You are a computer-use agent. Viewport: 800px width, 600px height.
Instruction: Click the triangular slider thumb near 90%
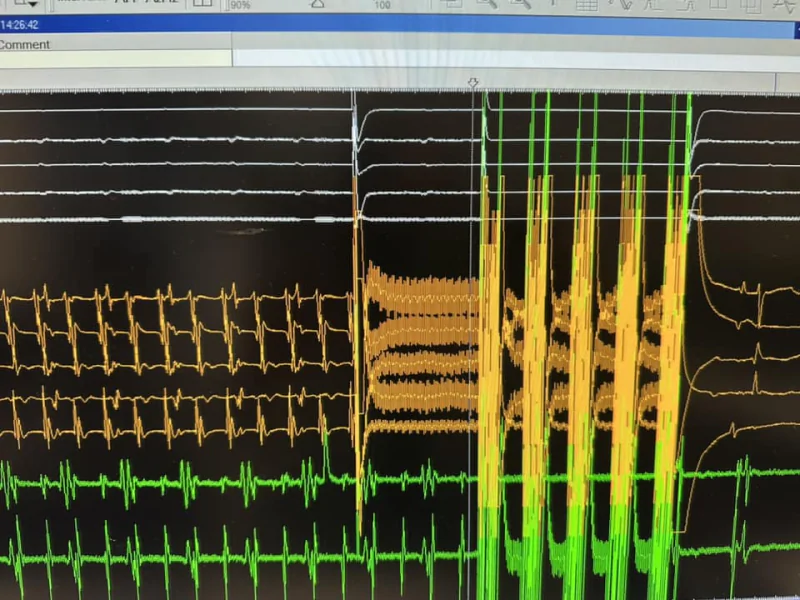317,4
